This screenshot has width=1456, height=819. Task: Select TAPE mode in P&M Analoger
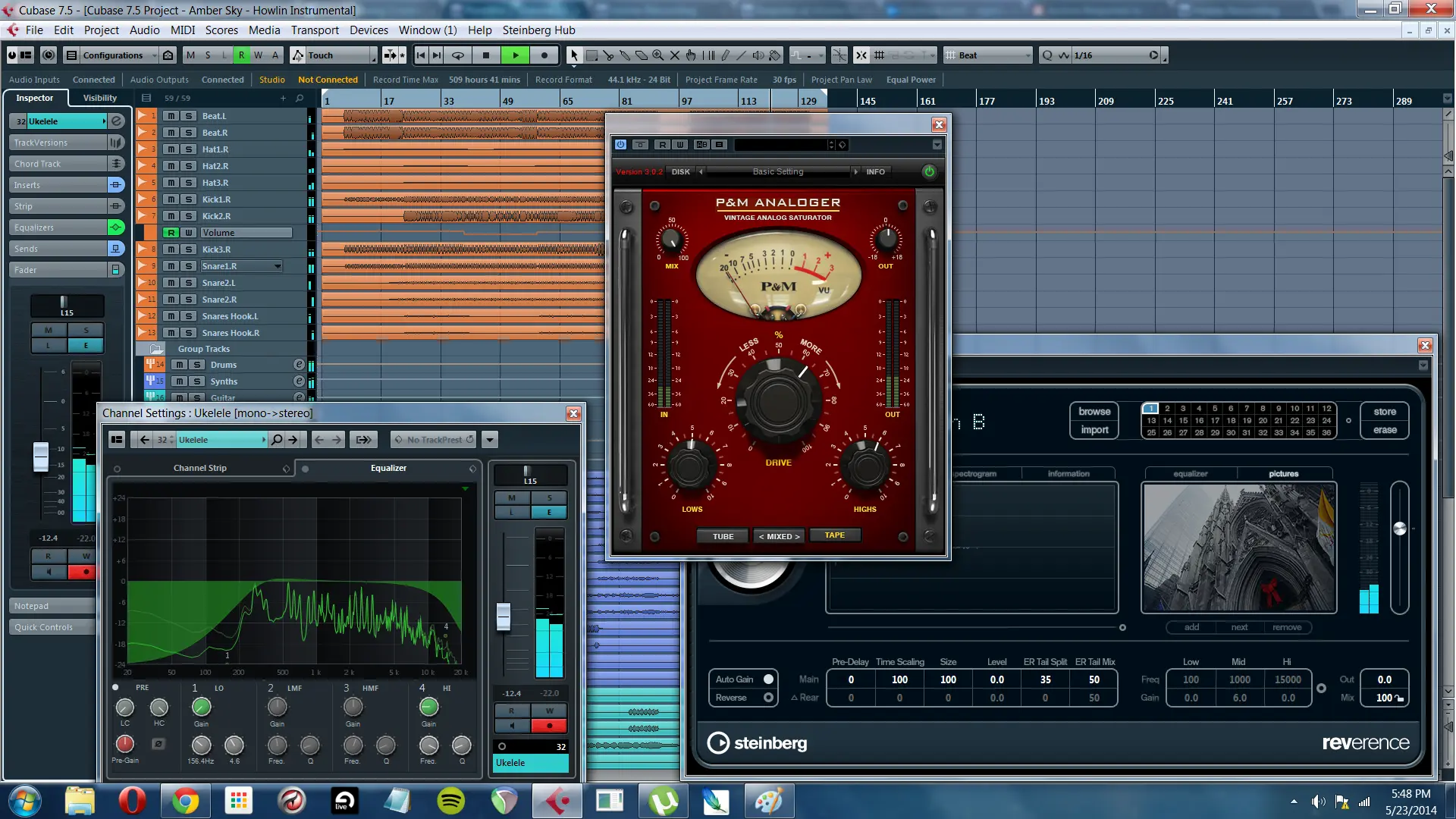point(834,535)
